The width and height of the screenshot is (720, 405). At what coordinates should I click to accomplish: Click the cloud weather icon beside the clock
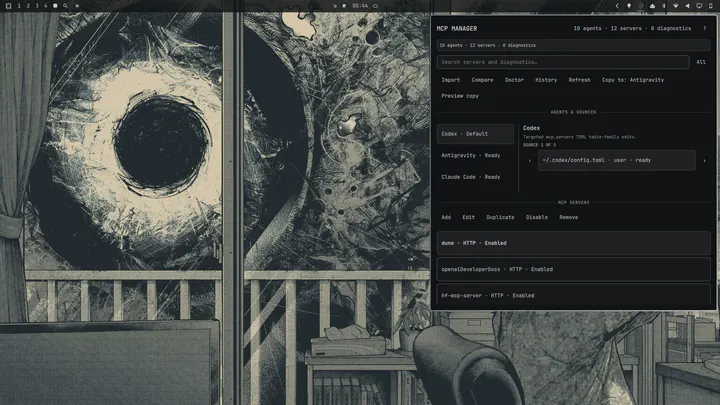click(x=375, y=6)
